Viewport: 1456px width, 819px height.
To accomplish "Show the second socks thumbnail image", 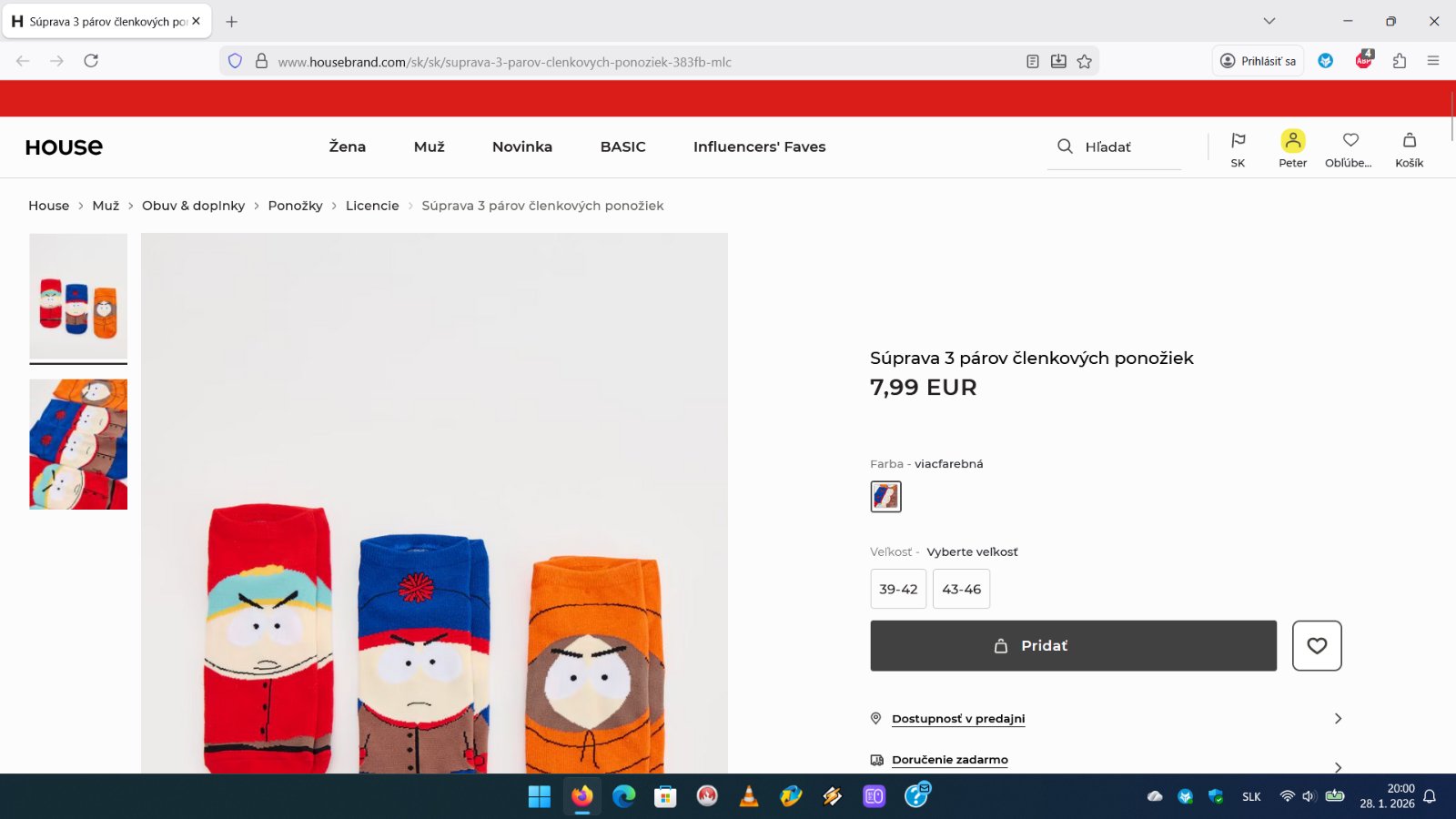I will click(x=78, y=444).
